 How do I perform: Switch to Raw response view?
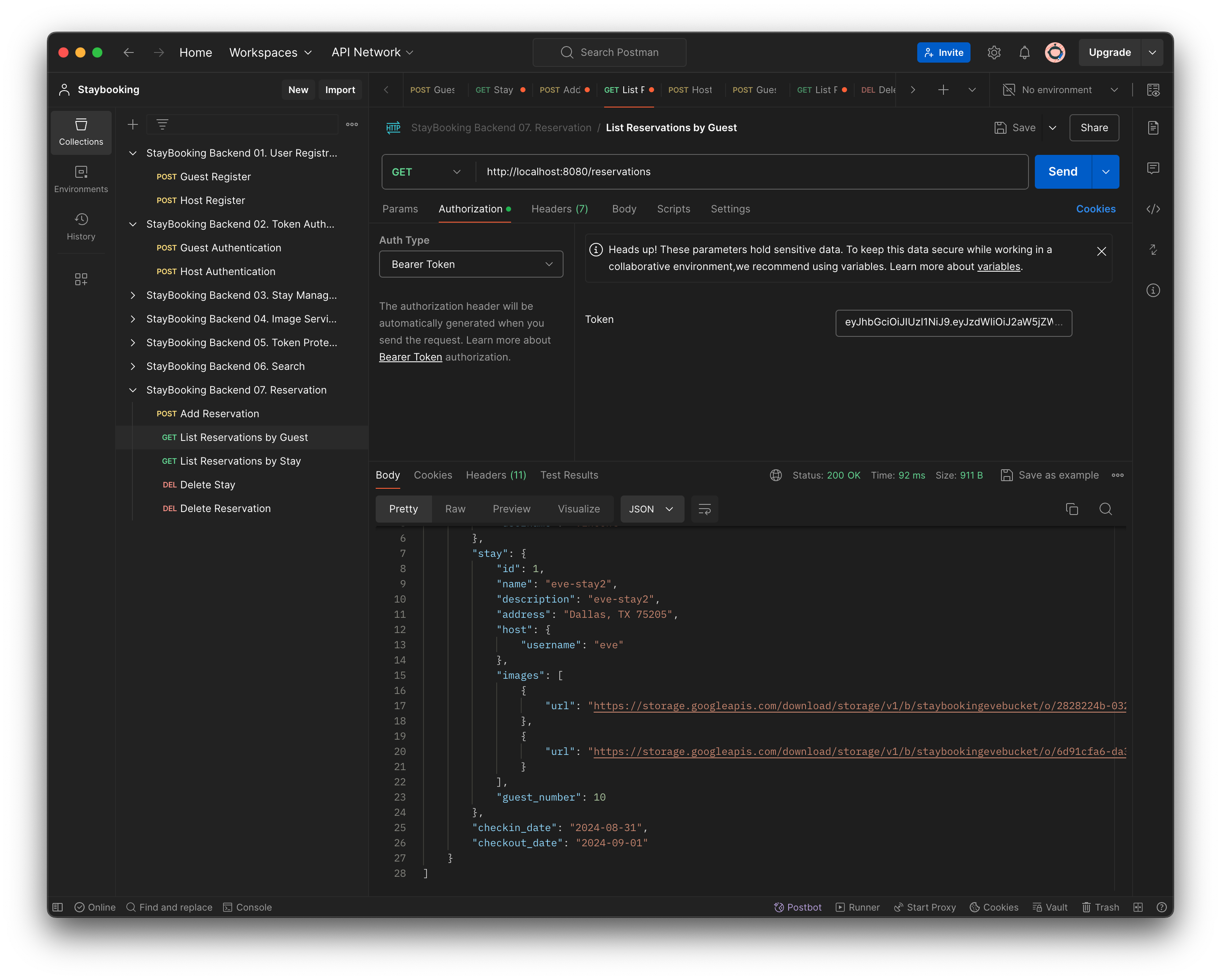pos(455,508)
